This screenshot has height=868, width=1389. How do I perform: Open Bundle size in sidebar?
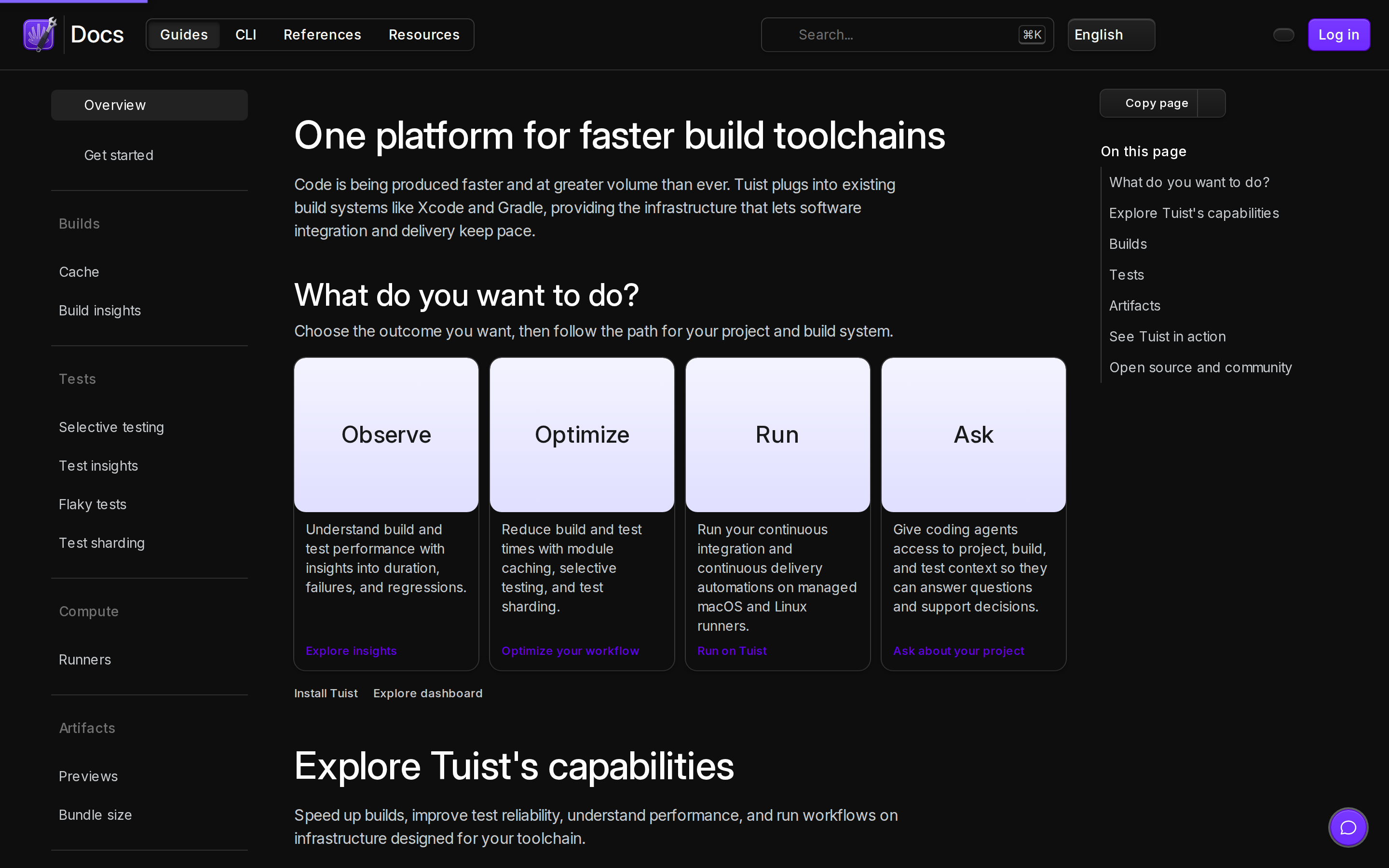coord(95,814)
